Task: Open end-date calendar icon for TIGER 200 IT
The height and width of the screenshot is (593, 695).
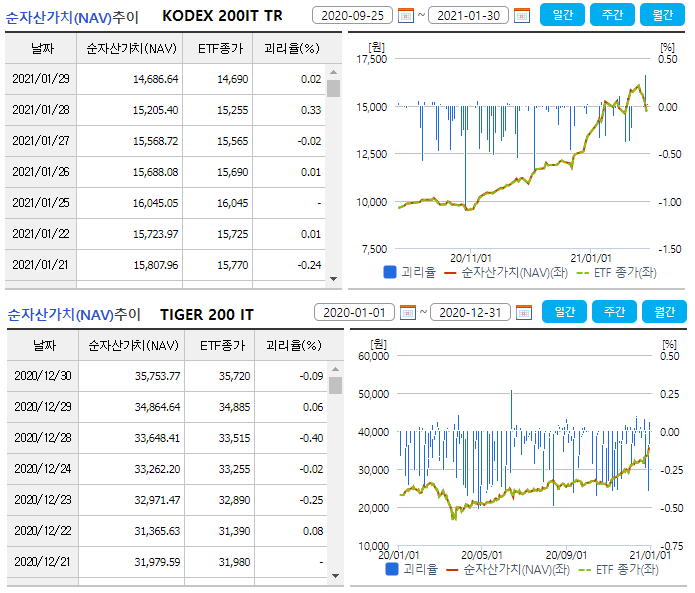Action: point(523,313)
